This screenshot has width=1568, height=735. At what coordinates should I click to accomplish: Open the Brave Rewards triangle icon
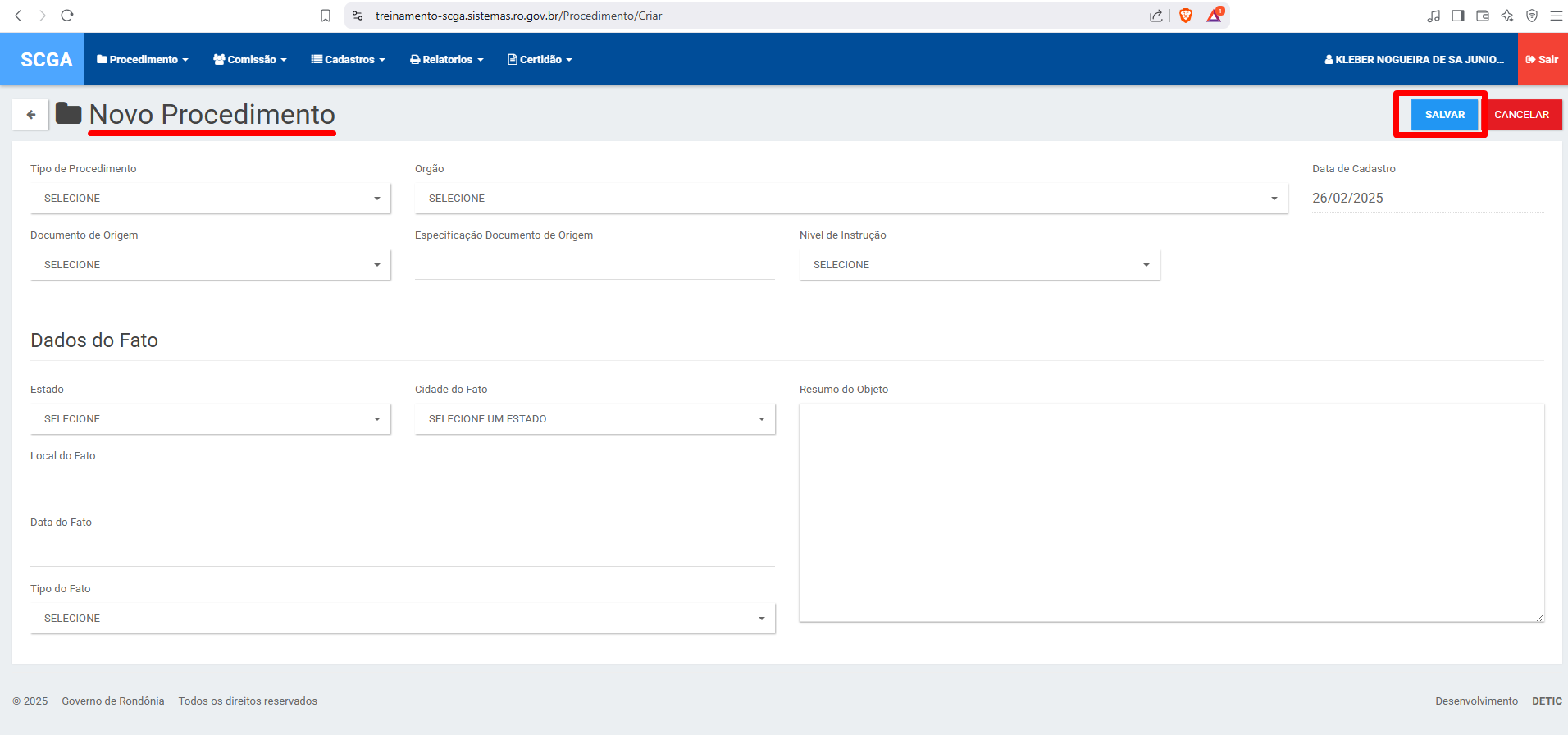point(1215,16)
